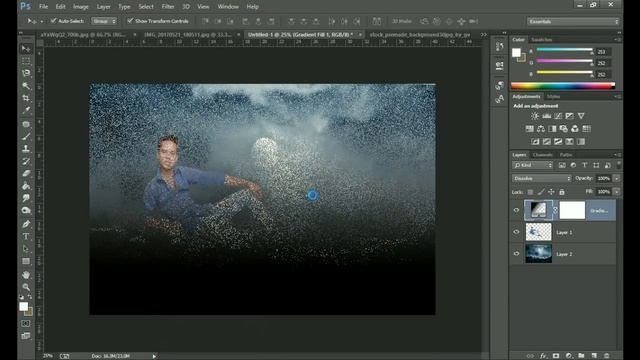Toggle lock transparent pixels
This screenshot has width=640, height=360.
coord(530,192)
